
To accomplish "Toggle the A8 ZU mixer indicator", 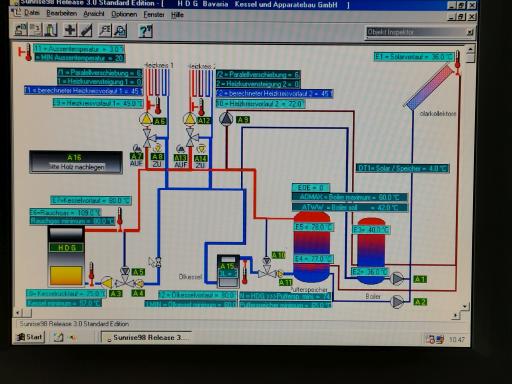I will pyautogui.click(x=157, y=156).
